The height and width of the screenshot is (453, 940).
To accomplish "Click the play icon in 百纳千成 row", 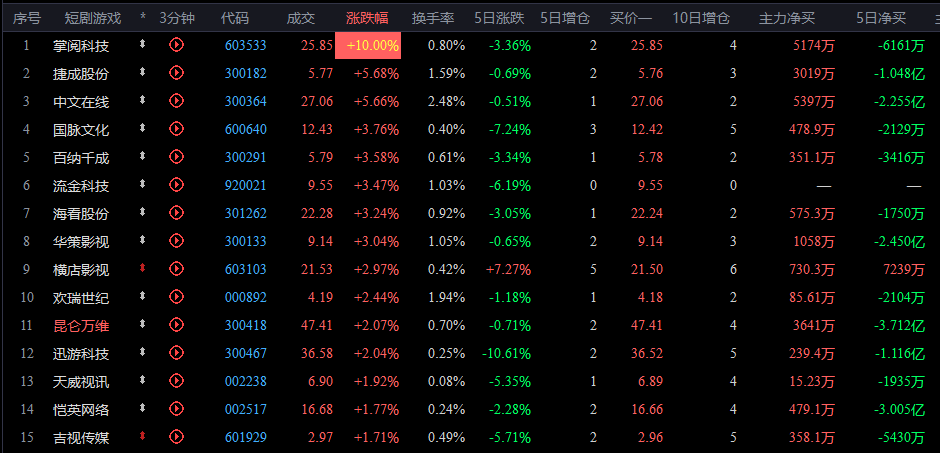I will point(176,156).
